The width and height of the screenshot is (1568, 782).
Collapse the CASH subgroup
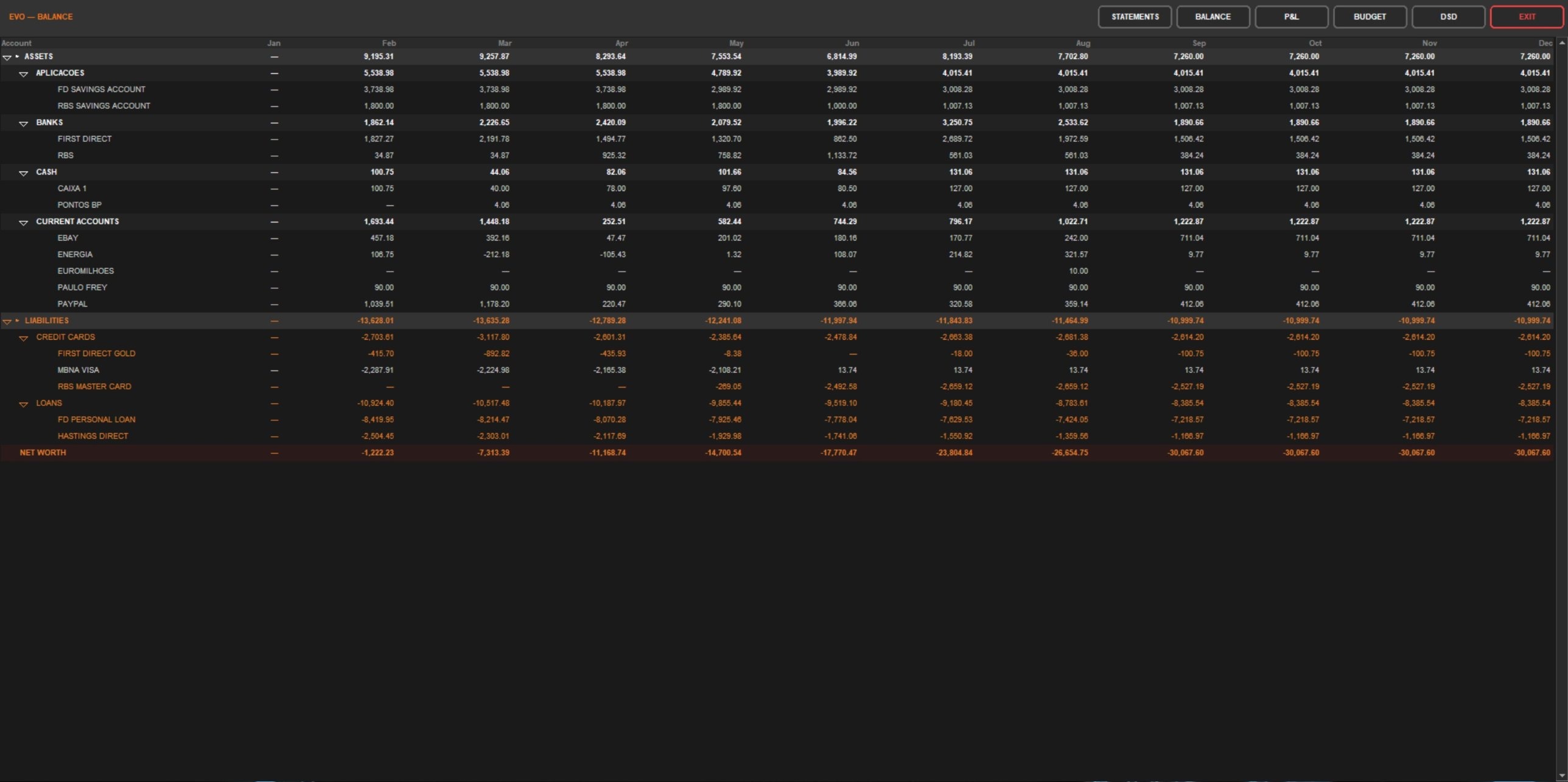(24, 173)
